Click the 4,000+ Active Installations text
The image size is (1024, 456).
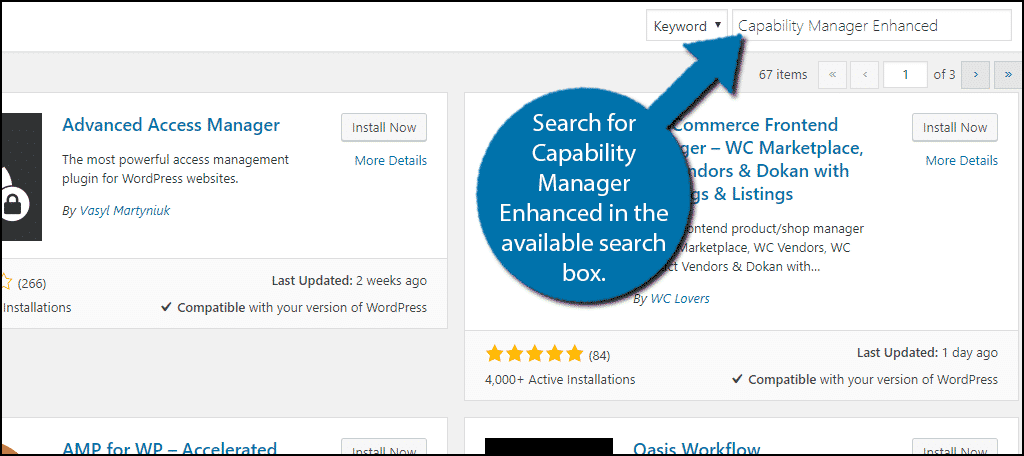click(560, 379)
